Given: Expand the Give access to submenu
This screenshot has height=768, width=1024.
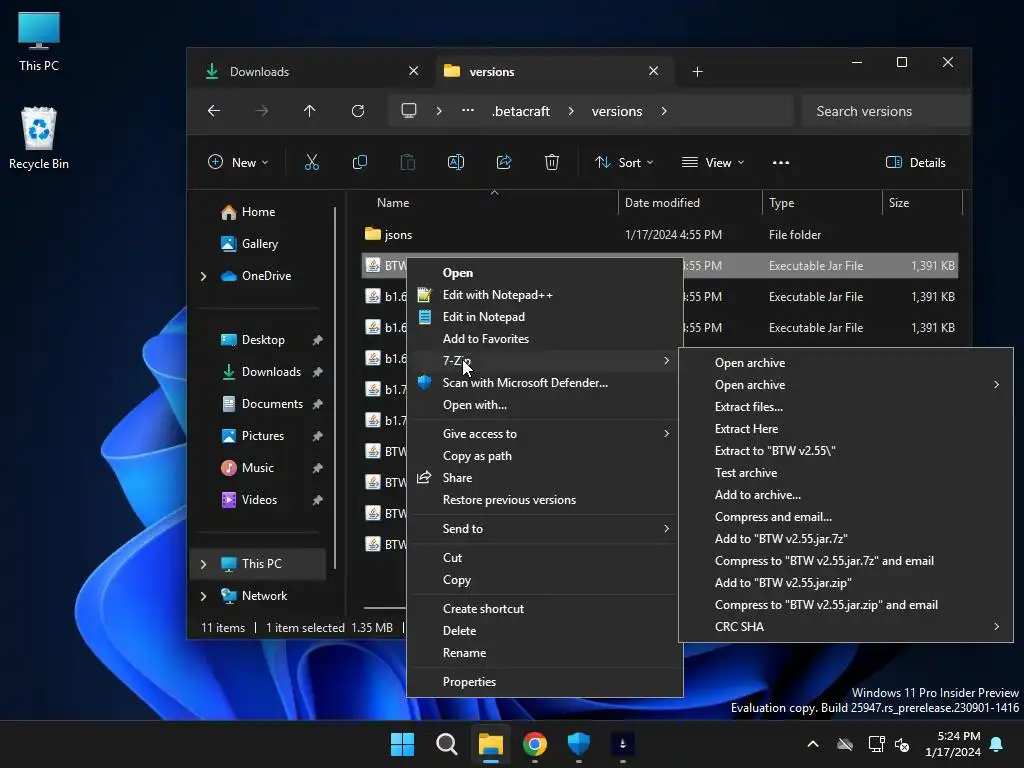Looking at the screenshot, I should (x=545, y=434).
